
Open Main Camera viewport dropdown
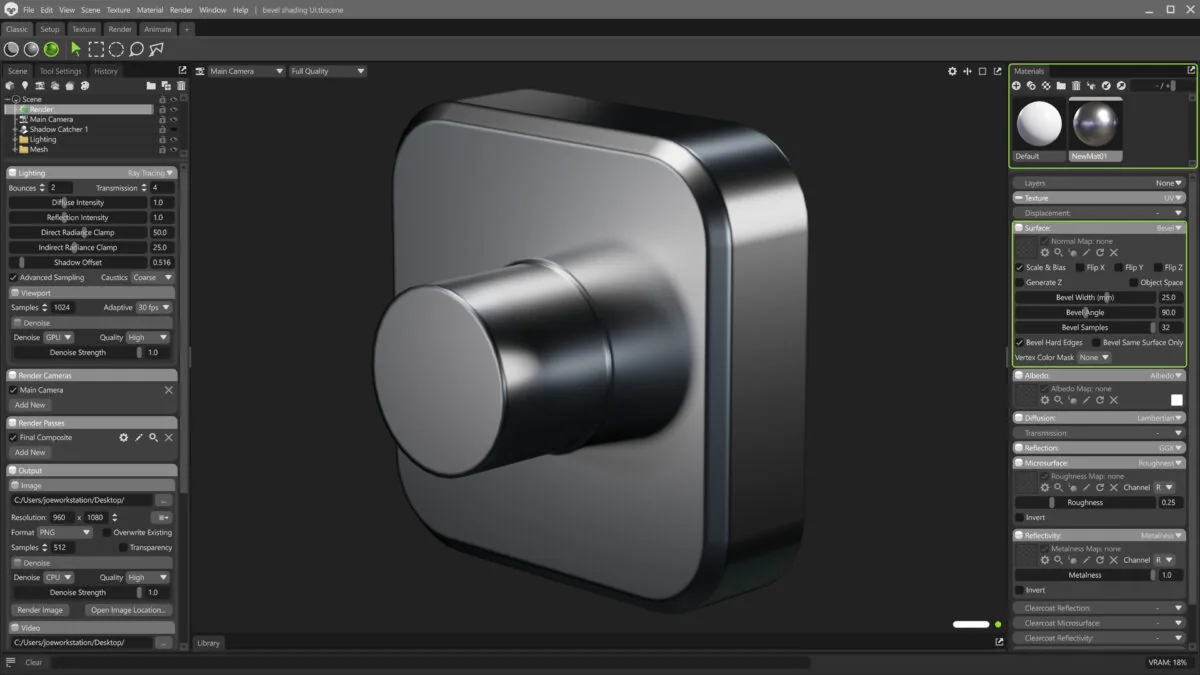[x=245, y=71]
